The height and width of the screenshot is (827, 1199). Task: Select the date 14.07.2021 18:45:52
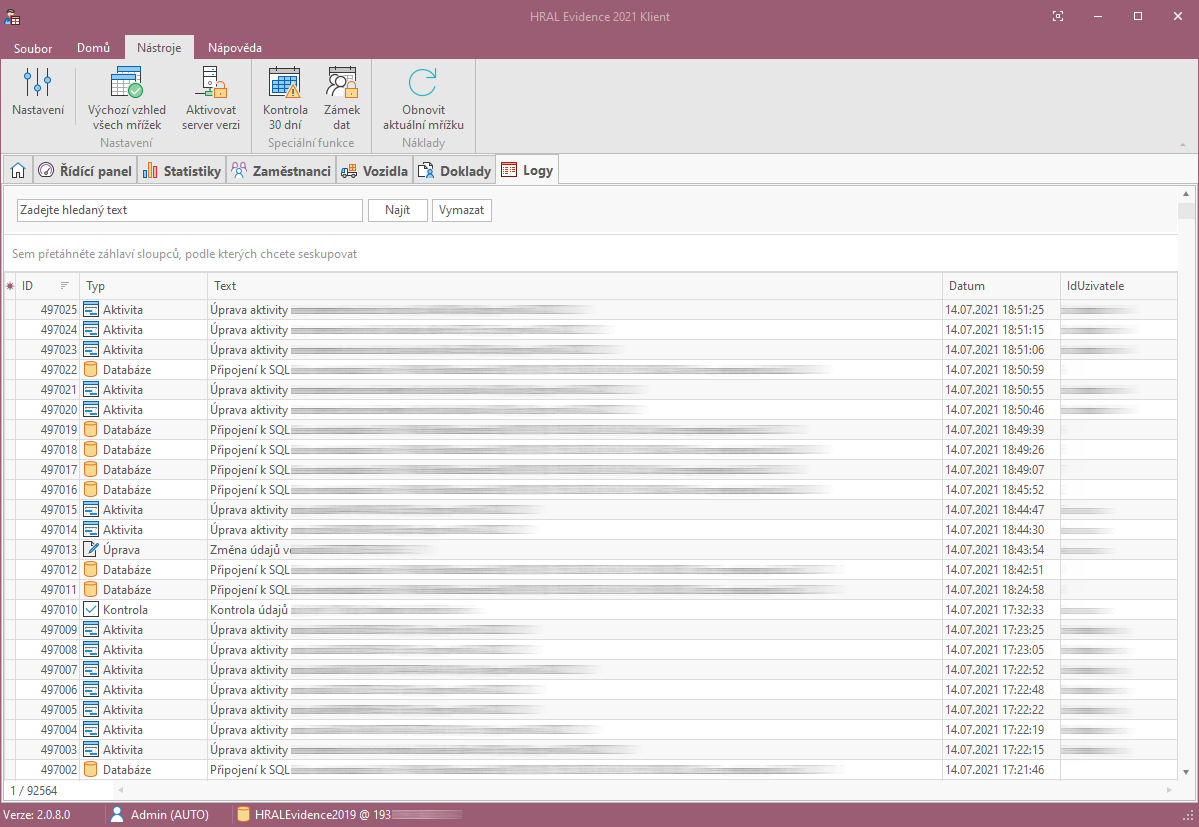coord(994,489)
